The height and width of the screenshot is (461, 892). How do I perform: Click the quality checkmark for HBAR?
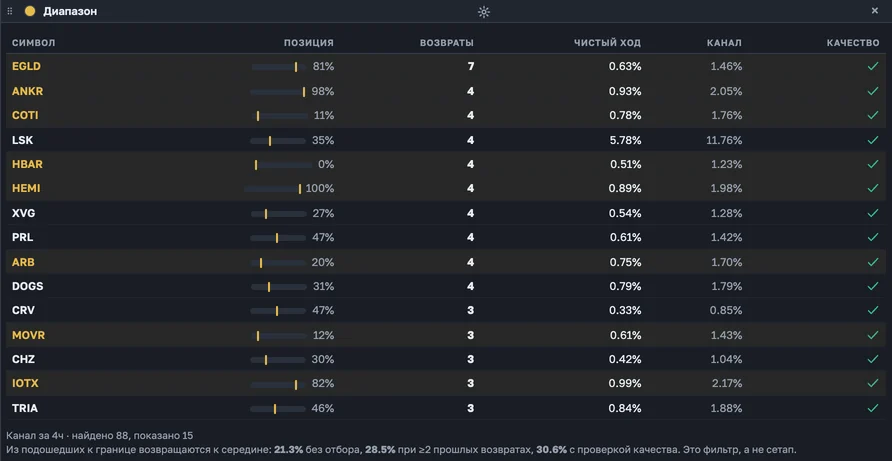(873, 164)
